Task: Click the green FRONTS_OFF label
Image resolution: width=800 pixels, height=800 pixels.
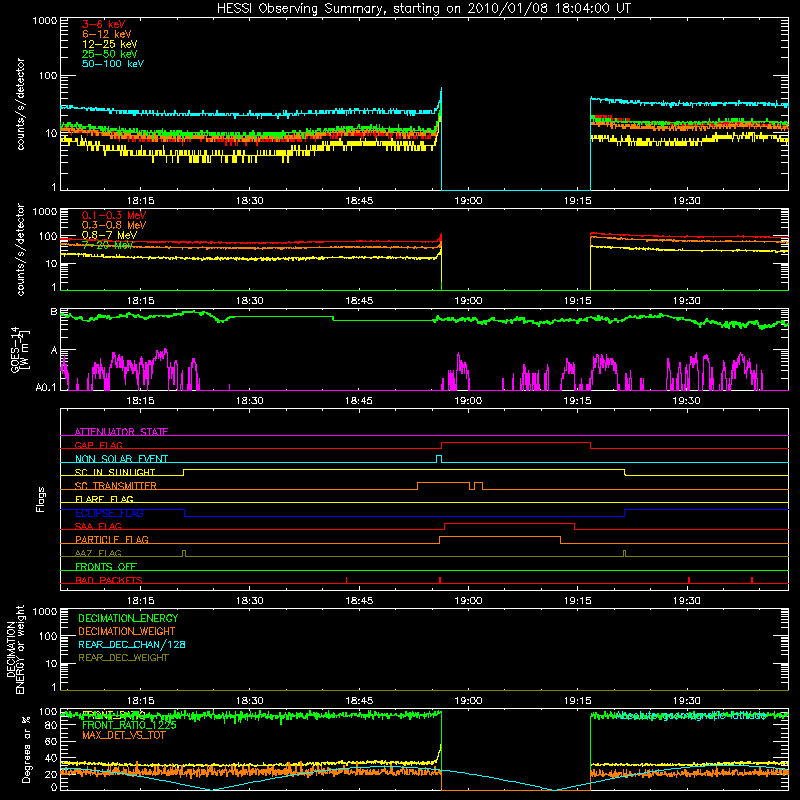Action: tap(106, 566)
